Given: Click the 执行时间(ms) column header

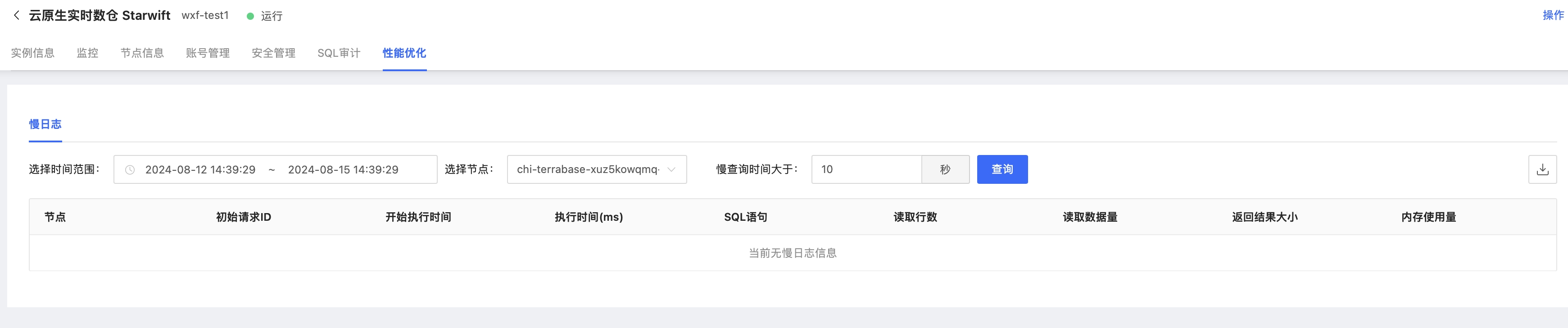Looking at the screenshot, I should click(x=589, y=217).
